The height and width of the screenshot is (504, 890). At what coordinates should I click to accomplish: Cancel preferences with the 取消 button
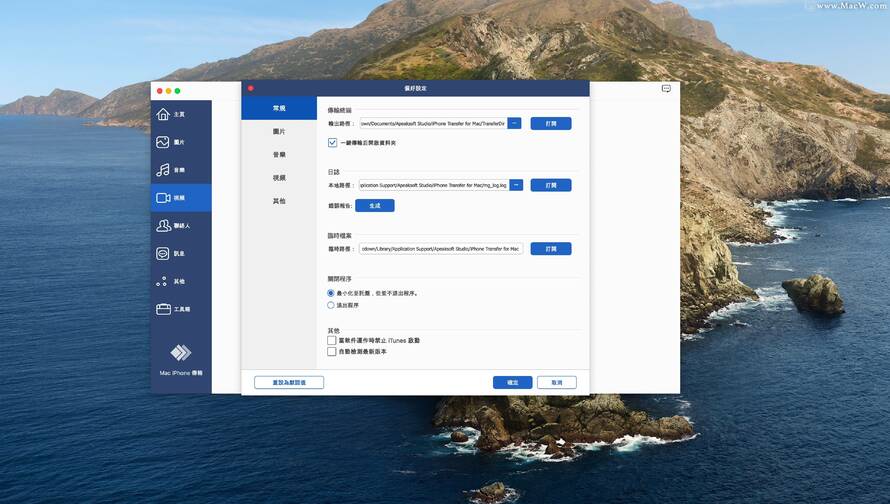pos(557,383)
